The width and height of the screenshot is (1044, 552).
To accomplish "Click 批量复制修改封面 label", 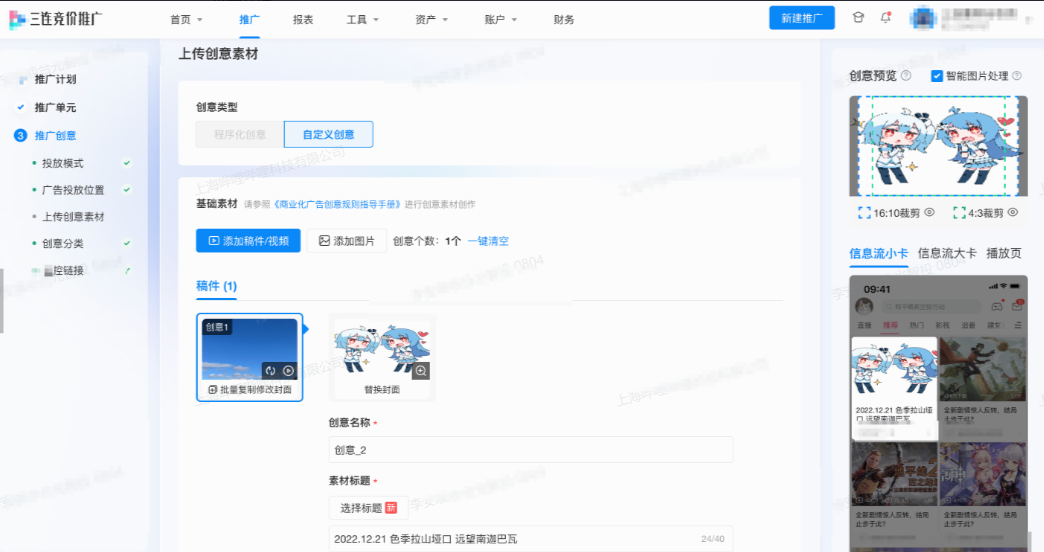I will pyautogui.click(x=256, y=390).
